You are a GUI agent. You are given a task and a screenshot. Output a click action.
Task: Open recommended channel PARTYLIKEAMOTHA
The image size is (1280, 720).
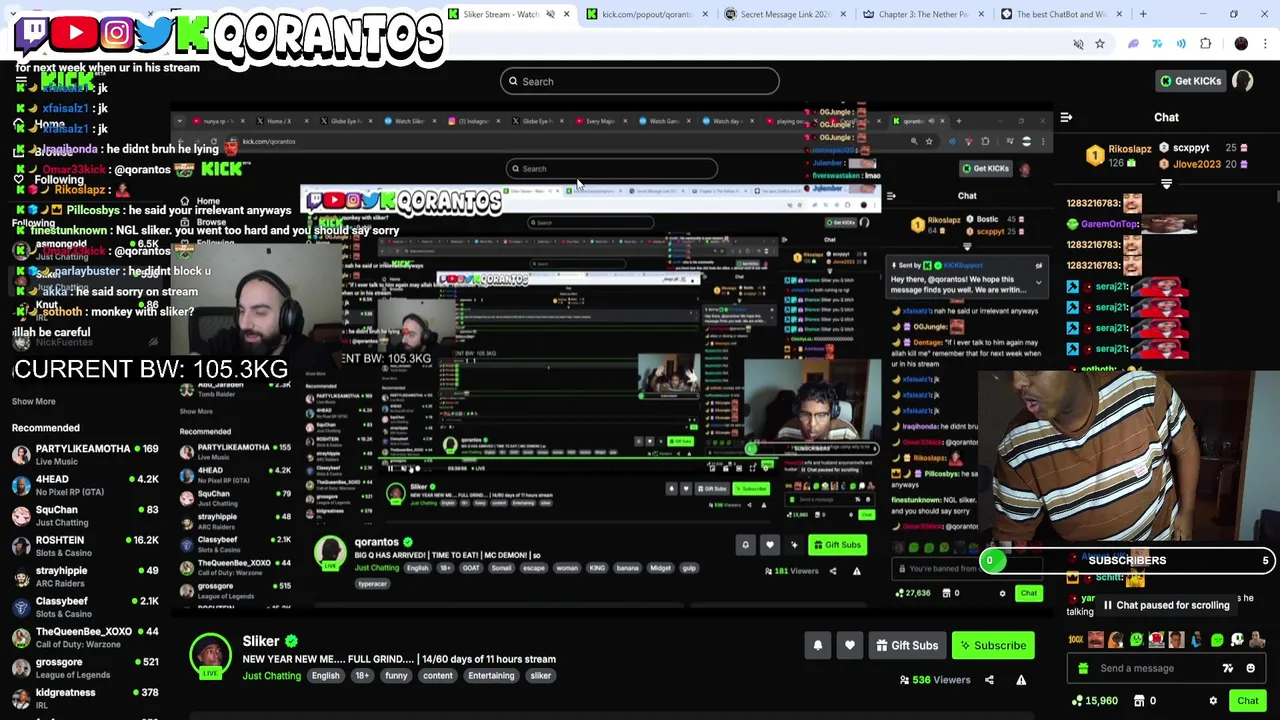tap(85, 454)
